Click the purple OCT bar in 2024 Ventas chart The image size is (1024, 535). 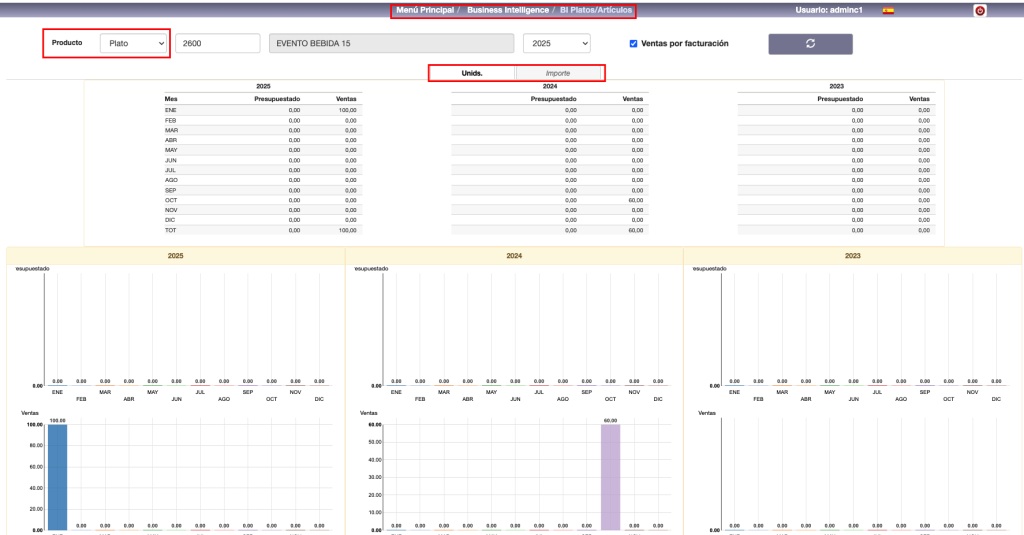click(610, 477)
